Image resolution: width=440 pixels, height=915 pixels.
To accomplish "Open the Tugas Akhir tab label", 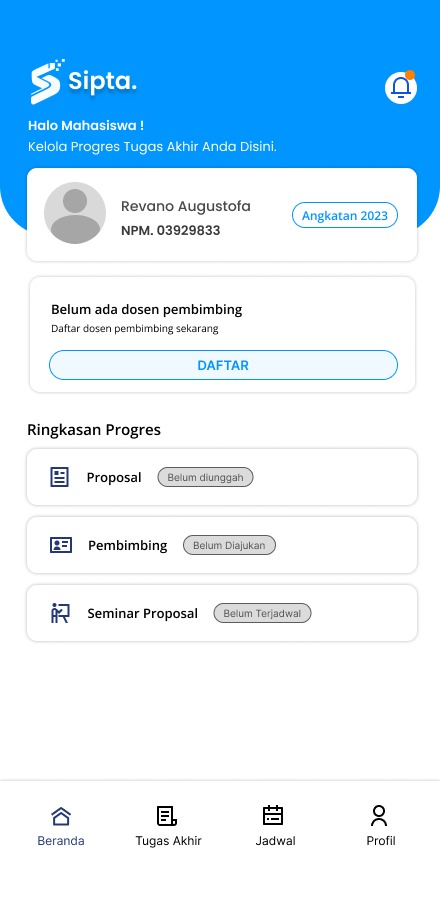I will click(x=169, y=841).
